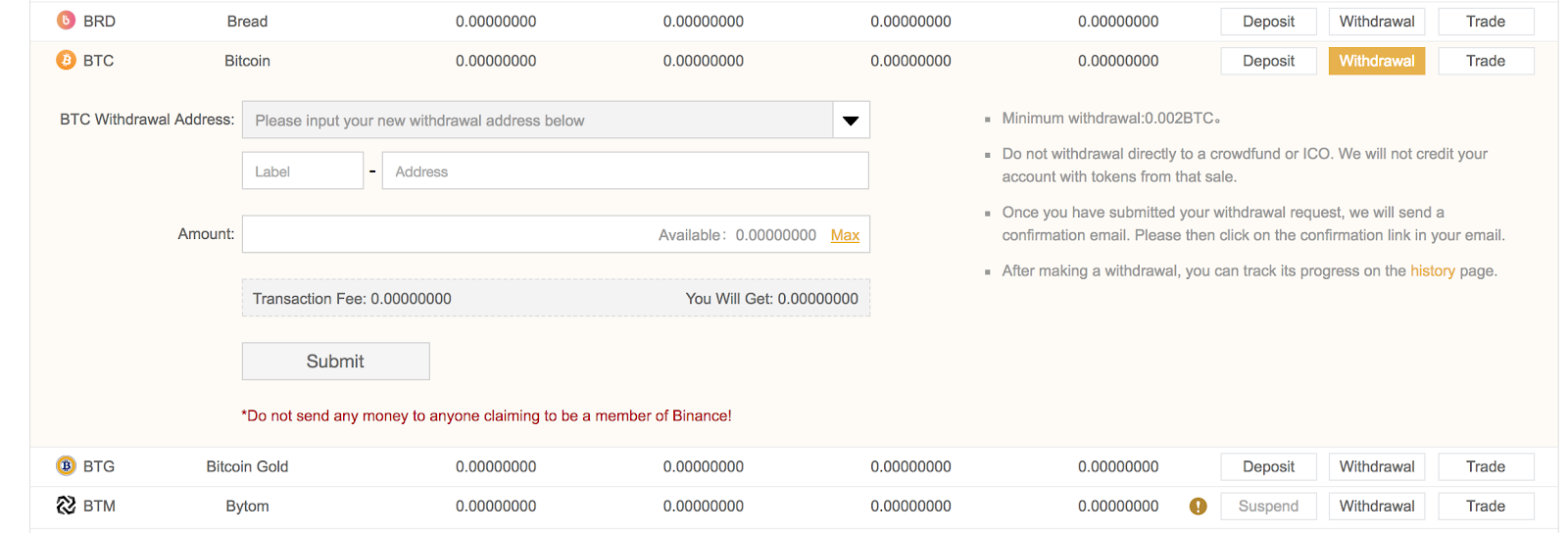The image size is (1568, 533).
Task: Click the Bytom BTM coin icon
Action: (66, 506)
